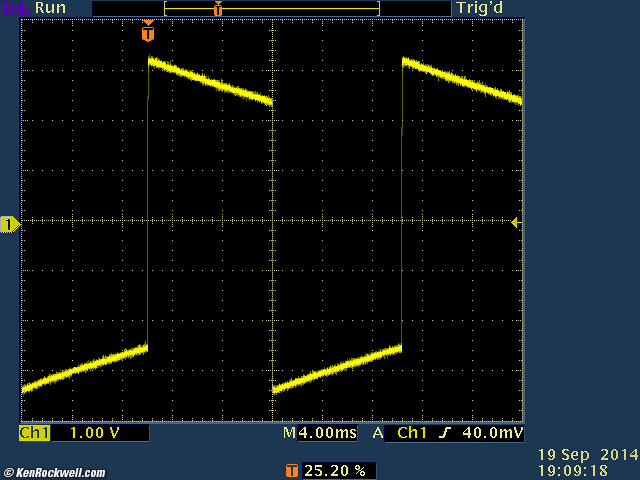
Task: Click the Tek logo in top corner
Action: pos(15,8)
